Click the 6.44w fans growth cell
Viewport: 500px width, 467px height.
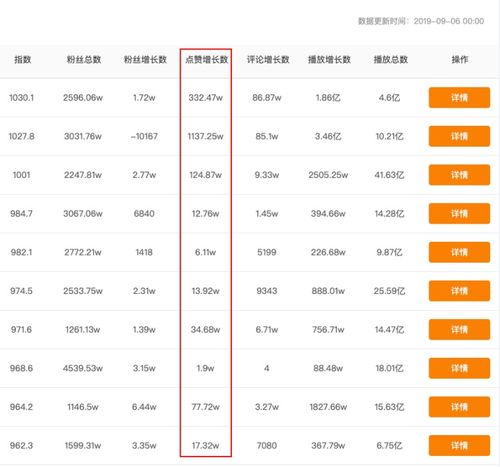[x=144, y=407]
